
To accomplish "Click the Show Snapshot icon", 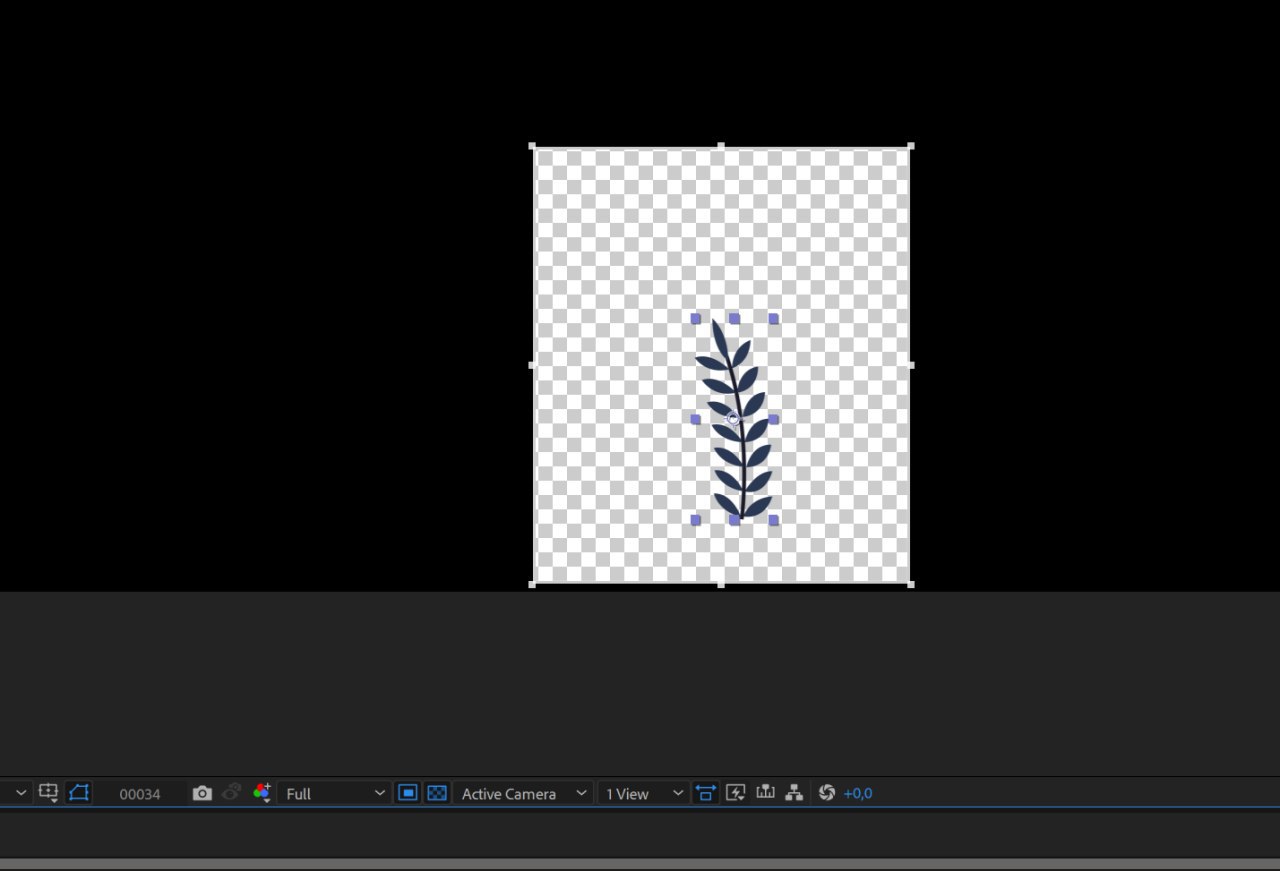I will [x=232, y=792].
